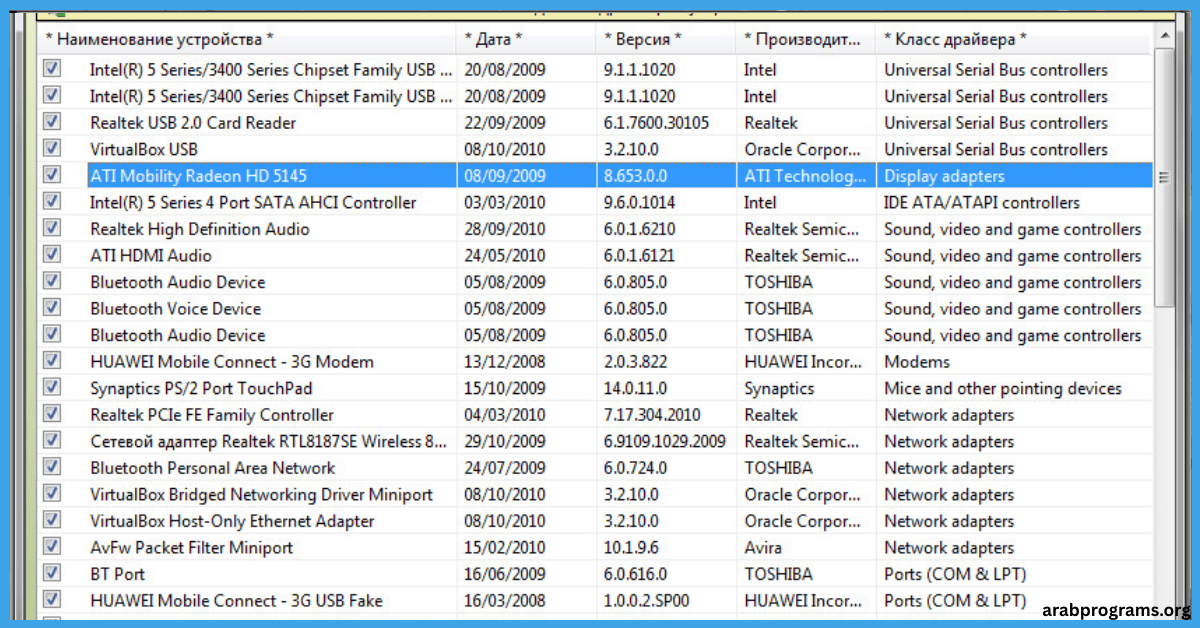Click version 14.0.11.0 cell
This screenshot has height=628, width=1200.
click(636, 388)
